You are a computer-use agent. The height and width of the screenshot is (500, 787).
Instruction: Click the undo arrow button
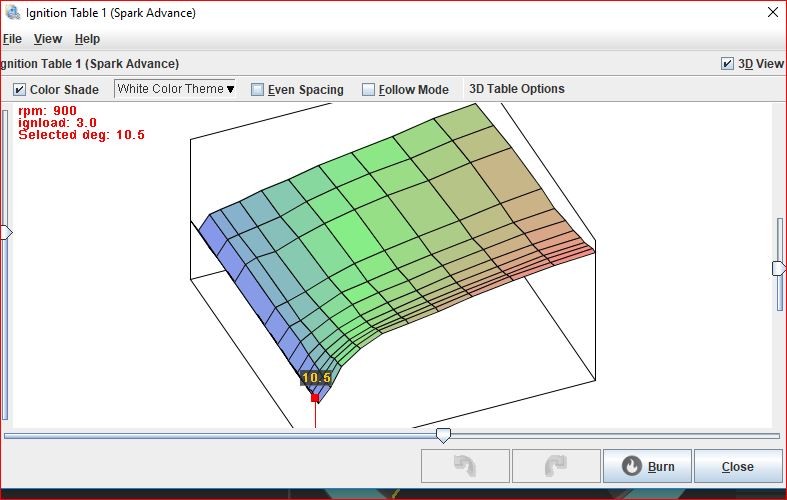point(465,466)
